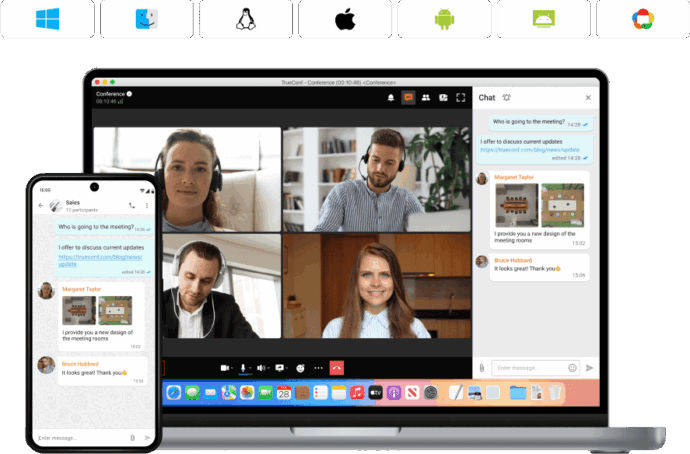
Task: Select the Apple logo platform icon
Action: [x=345, y=19]
